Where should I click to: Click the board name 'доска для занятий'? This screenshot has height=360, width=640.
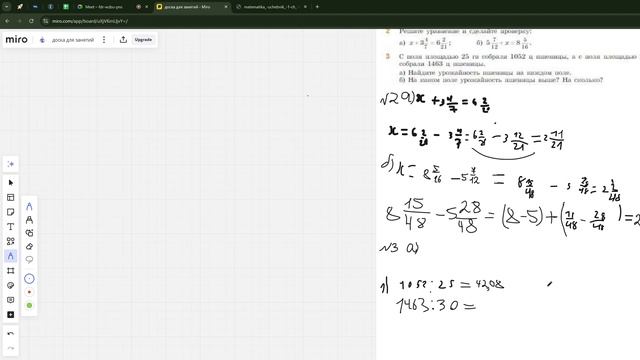click(73, 40)
